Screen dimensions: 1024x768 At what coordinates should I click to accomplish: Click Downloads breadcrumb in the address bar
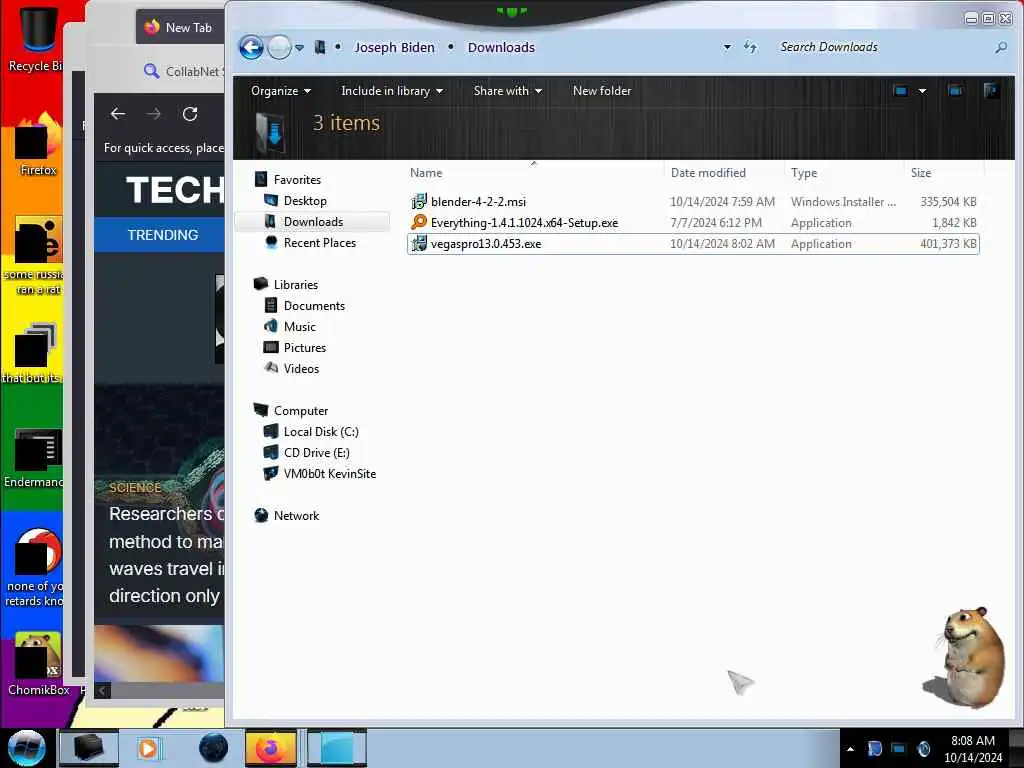501,47
